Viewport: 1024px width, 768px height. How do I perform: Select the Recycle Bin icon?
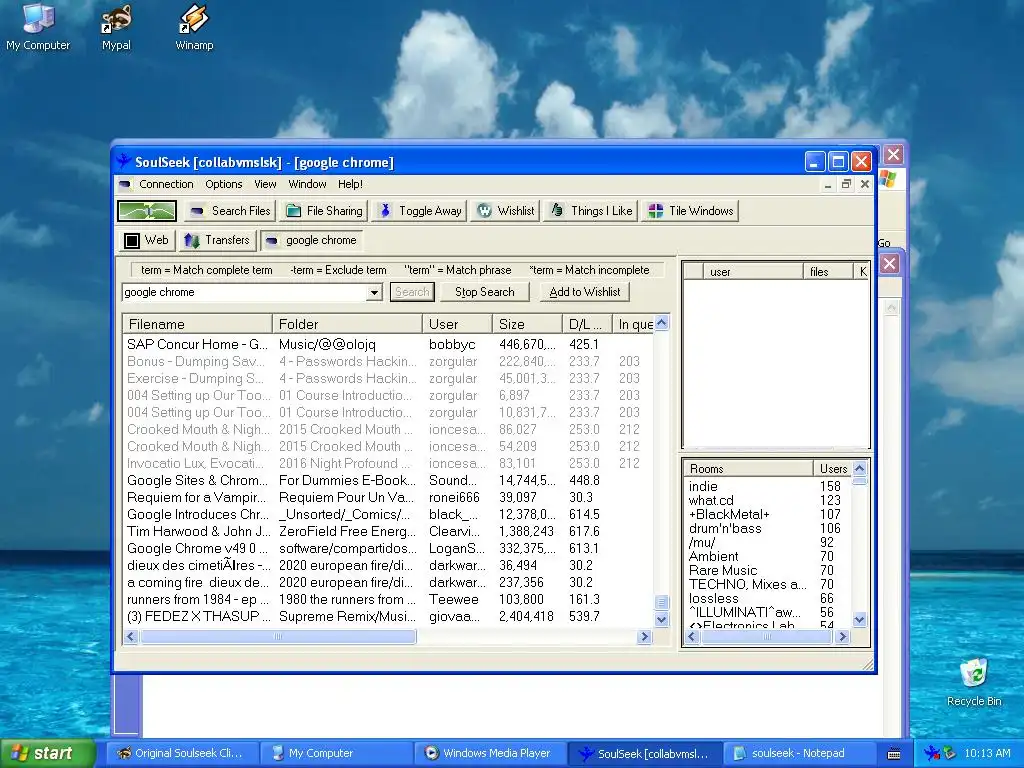point(974,682)
